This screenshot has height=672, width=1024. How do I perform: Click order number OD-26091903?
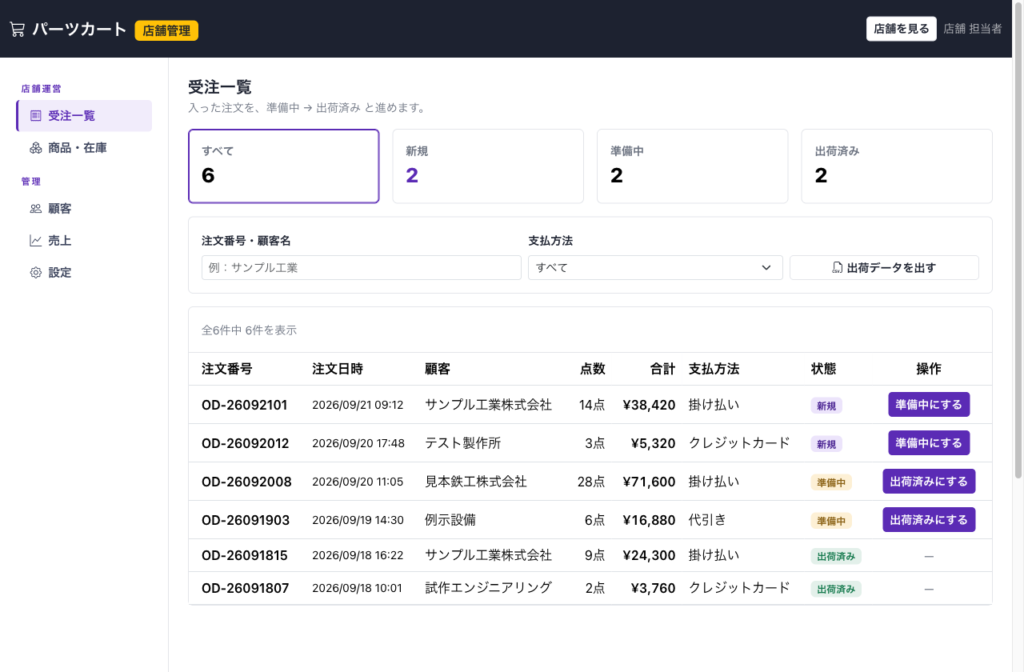point(245,520)
